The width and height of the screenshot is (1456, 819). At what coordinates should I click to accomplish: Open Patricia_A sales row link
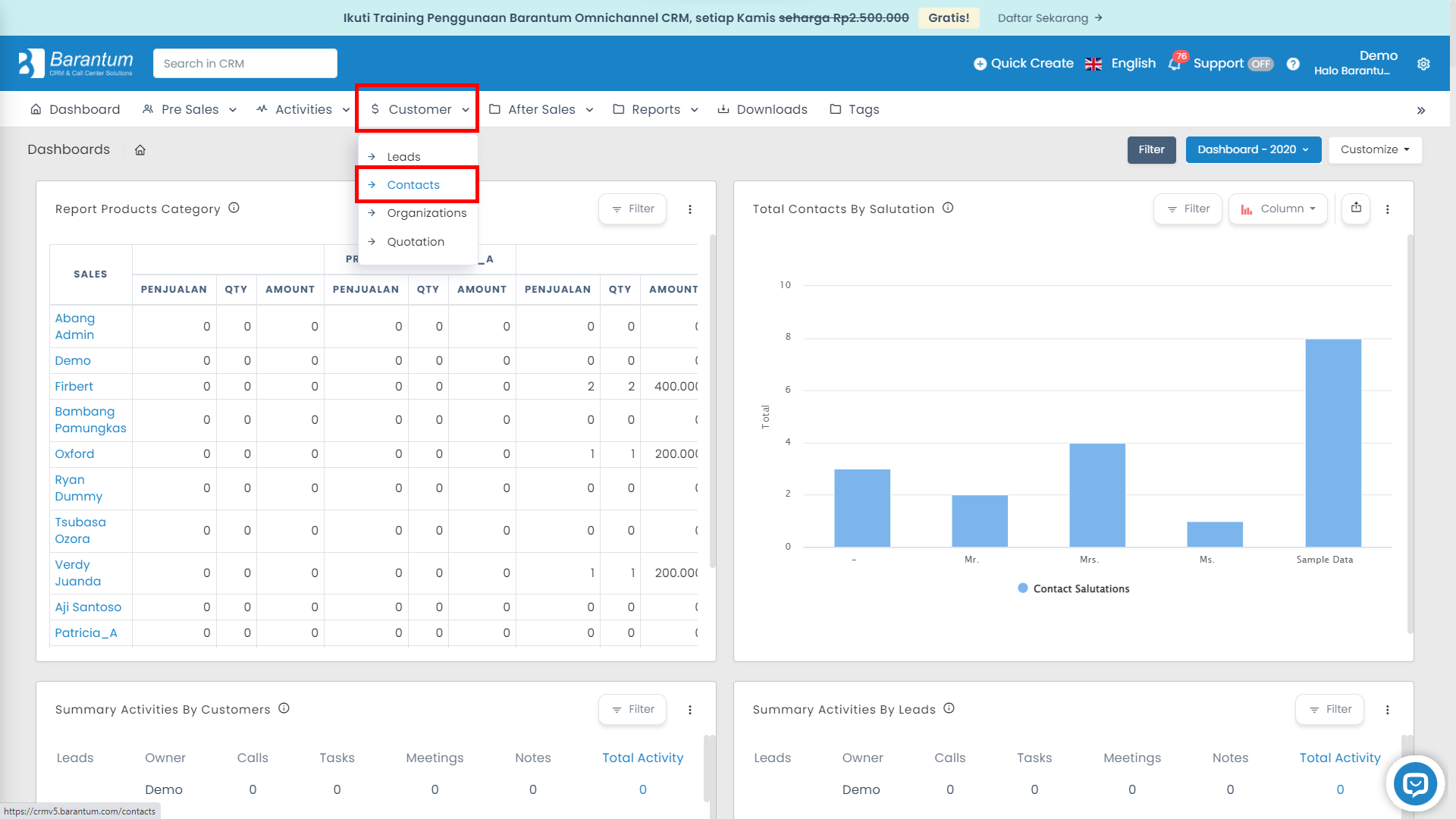click(x=86, y=632)
